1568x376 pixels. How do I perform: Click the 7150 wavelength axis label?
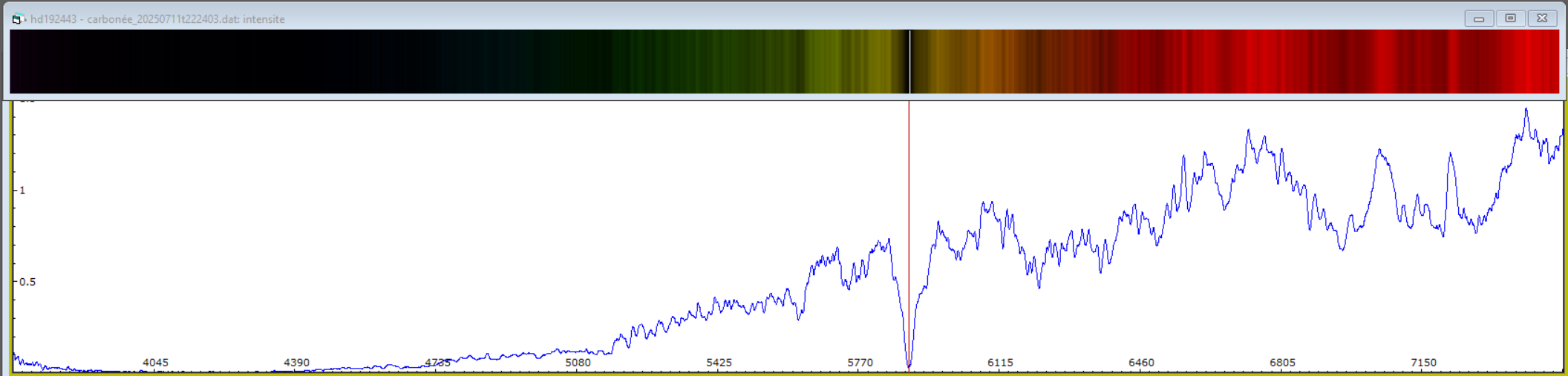point(1423,363)
